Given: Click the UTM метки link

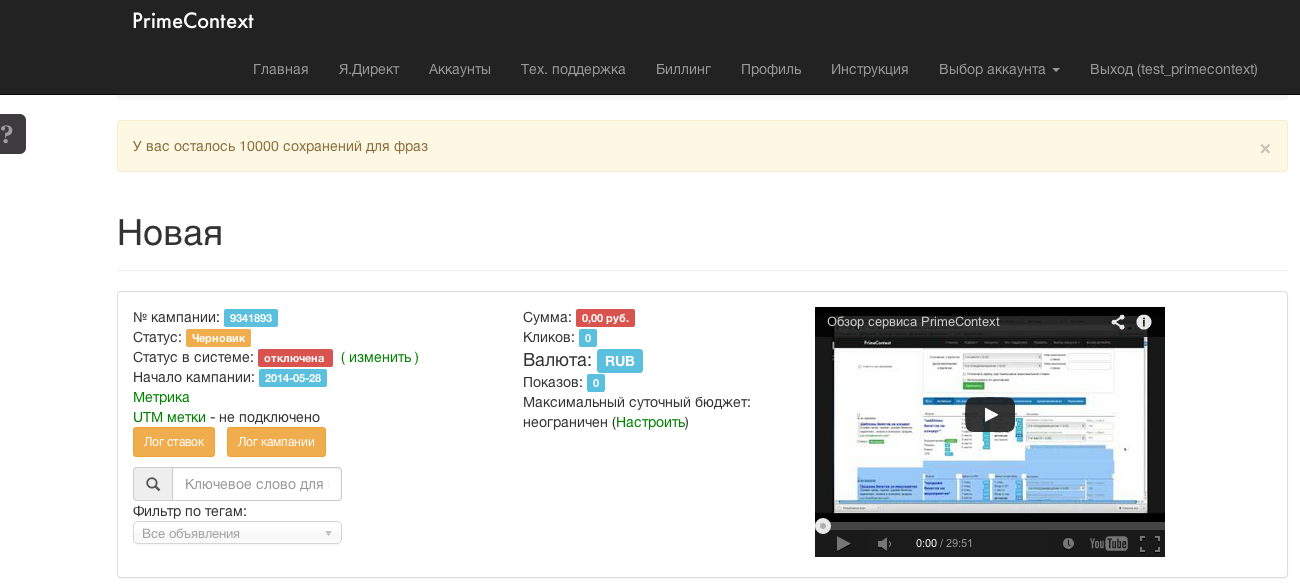Looking at the screenshot, I should (169, 417).
